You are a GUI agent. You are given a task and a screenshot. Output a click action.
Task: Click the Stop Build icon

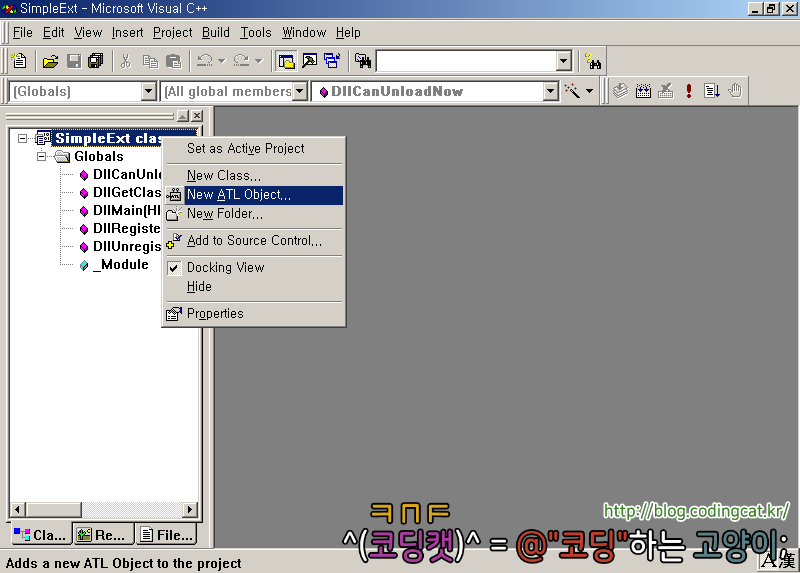coord(665,91)
